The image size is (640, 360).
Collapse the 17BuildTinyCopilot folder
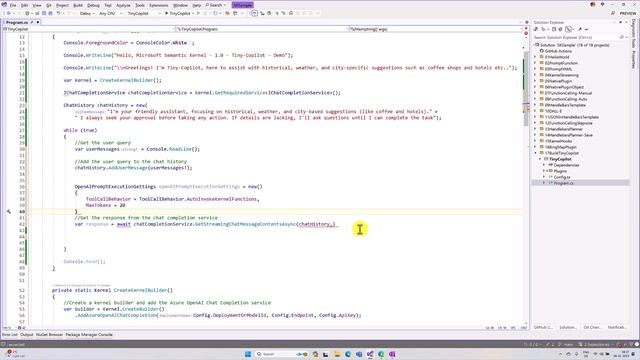(535, 153)
